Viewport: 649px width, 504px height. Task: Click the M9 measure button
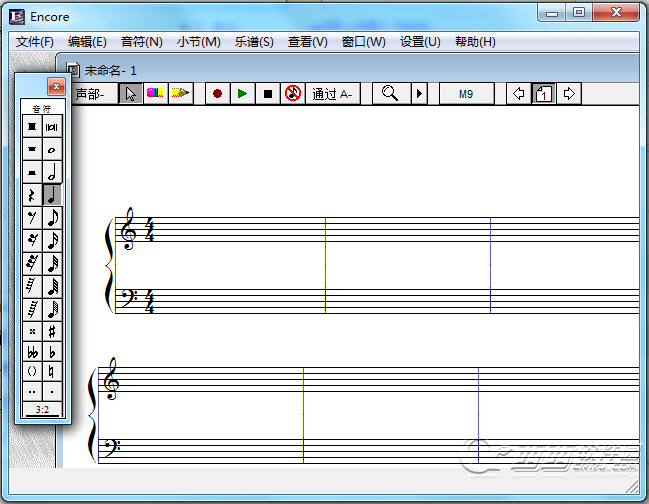click(x=467, y=94)
